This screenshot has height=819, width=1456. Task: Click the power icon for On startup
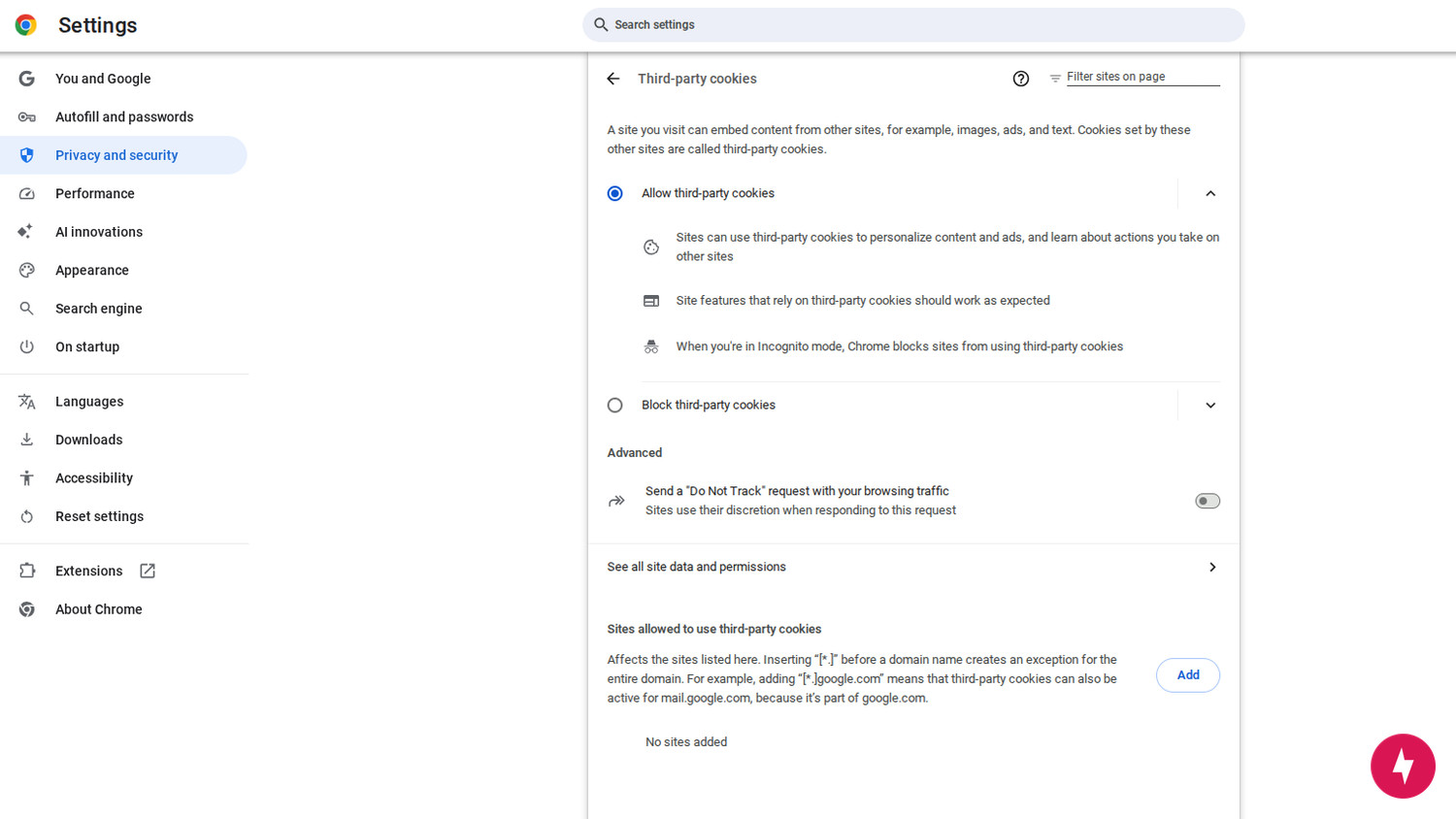coord(27,346)
